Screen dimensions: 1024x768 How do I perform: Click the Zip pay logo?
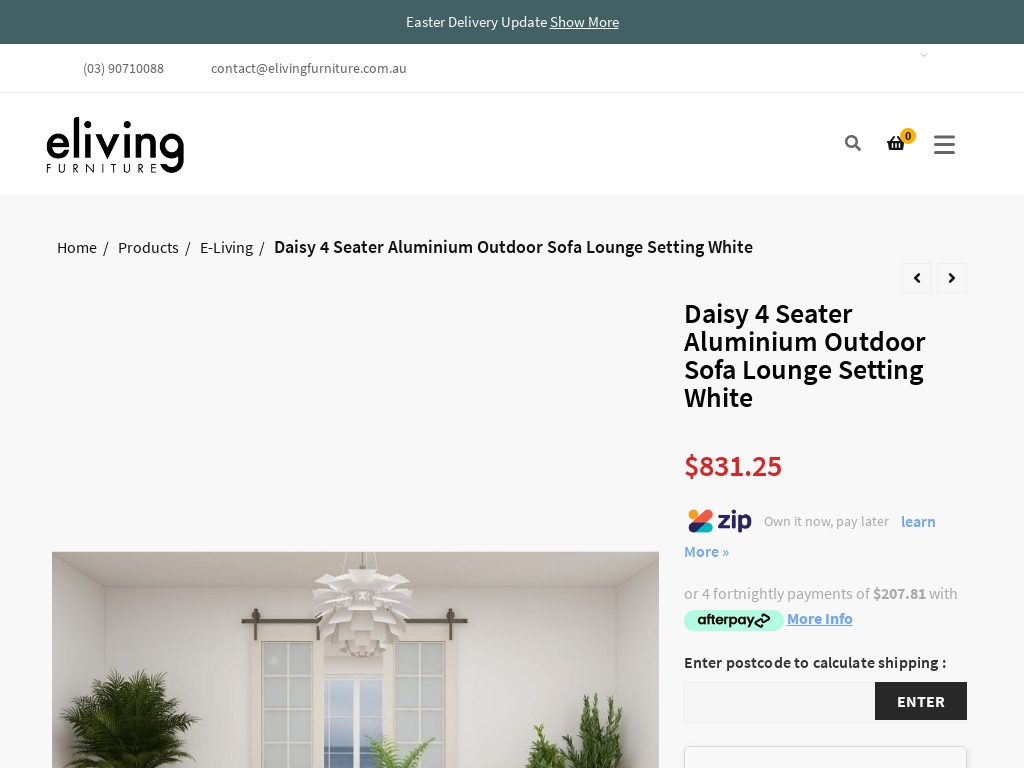(x=719, y=520)
